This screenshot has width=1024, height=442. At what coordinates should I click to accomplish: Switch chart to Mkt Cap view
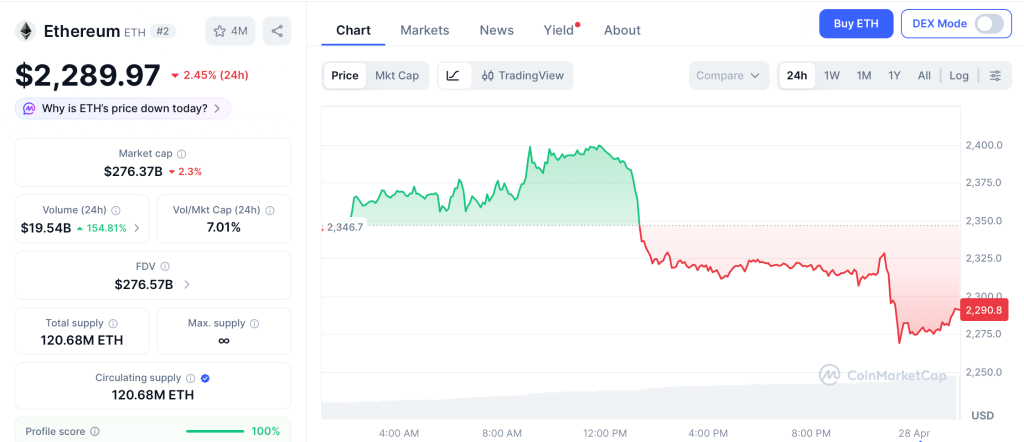(397, 75)
